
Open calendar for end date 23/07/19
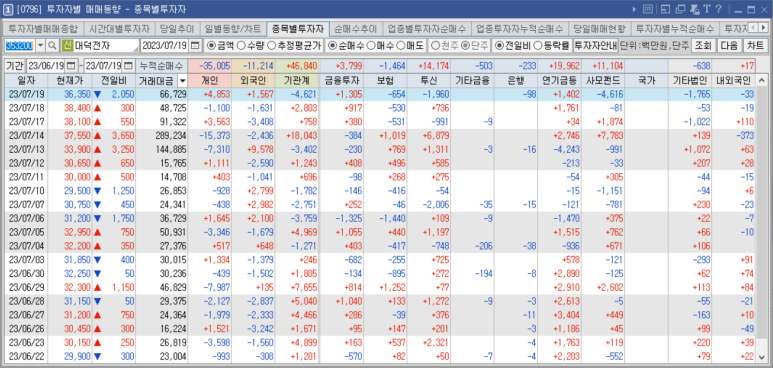click(128, 66)
